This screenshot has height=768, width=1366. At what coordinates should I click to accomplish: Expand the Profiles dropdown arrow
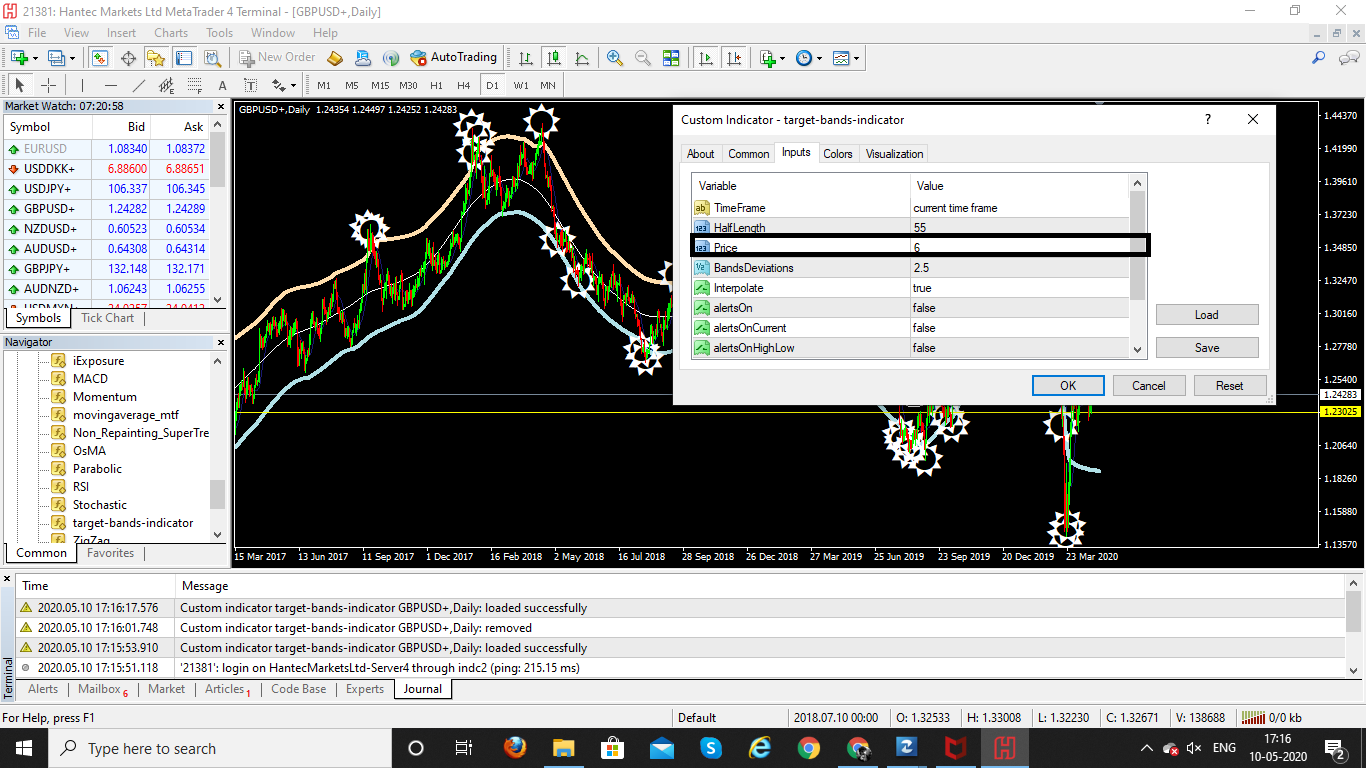point(71,58)
